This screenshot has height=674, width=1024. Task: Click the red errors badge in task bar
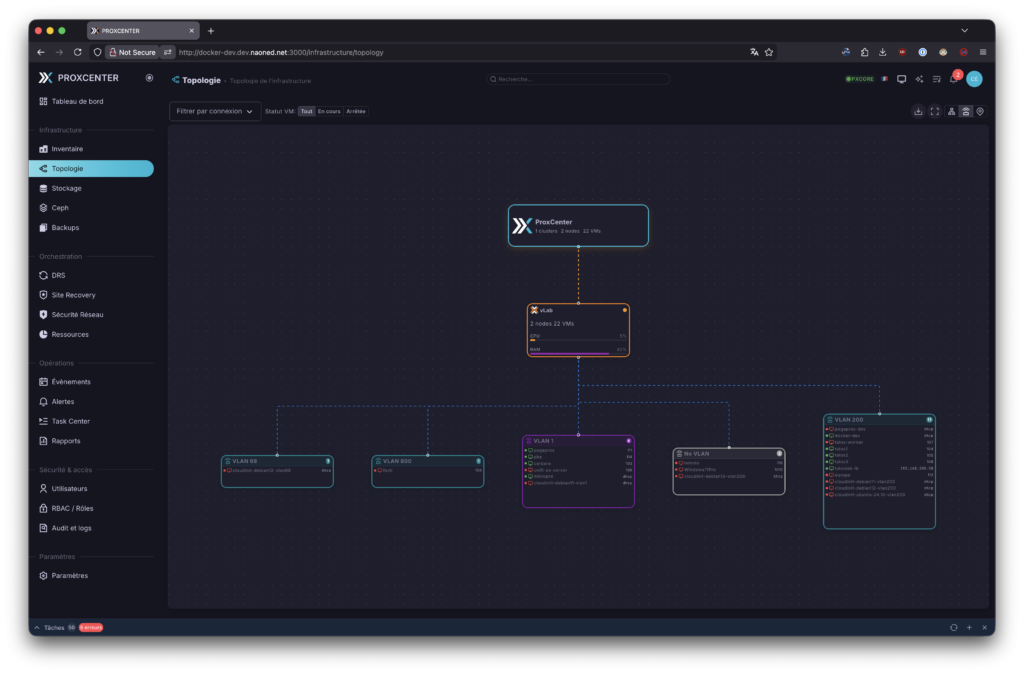90,628
